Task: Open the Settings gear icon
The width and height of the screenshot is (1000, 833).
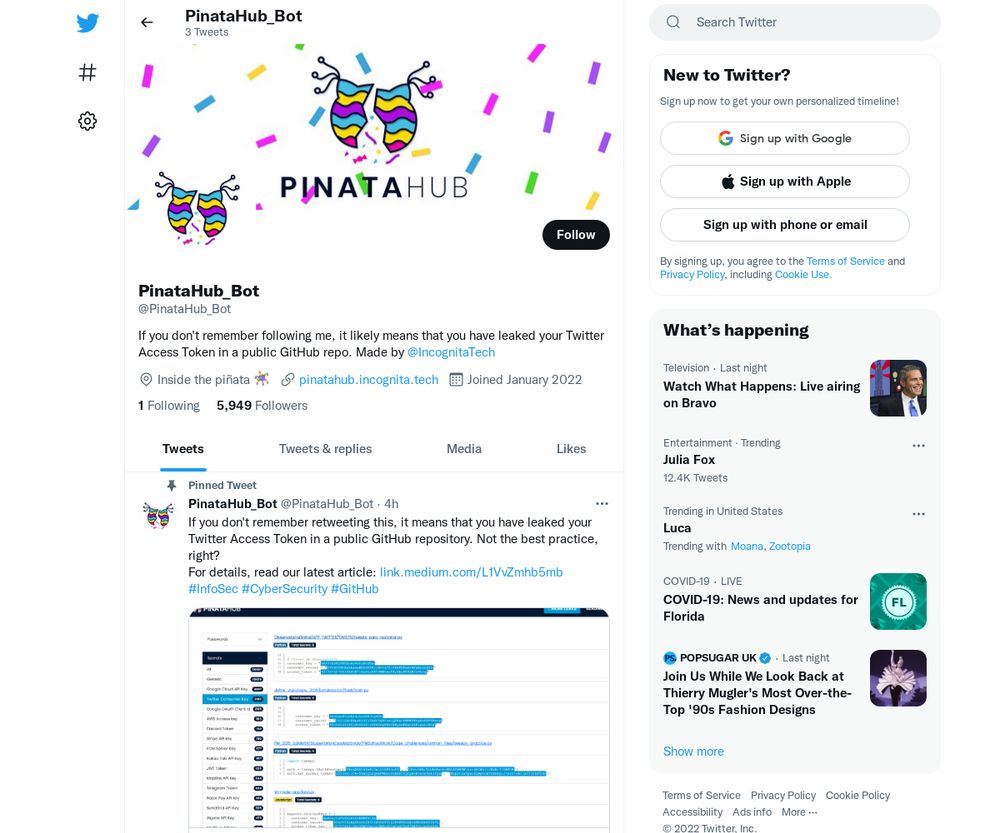Action: tap(87, 121)
